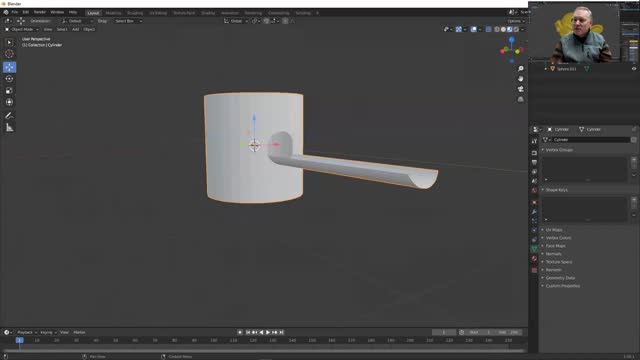Expand the Geometry Data panel
640x360 pixels.
click(560, 278)
